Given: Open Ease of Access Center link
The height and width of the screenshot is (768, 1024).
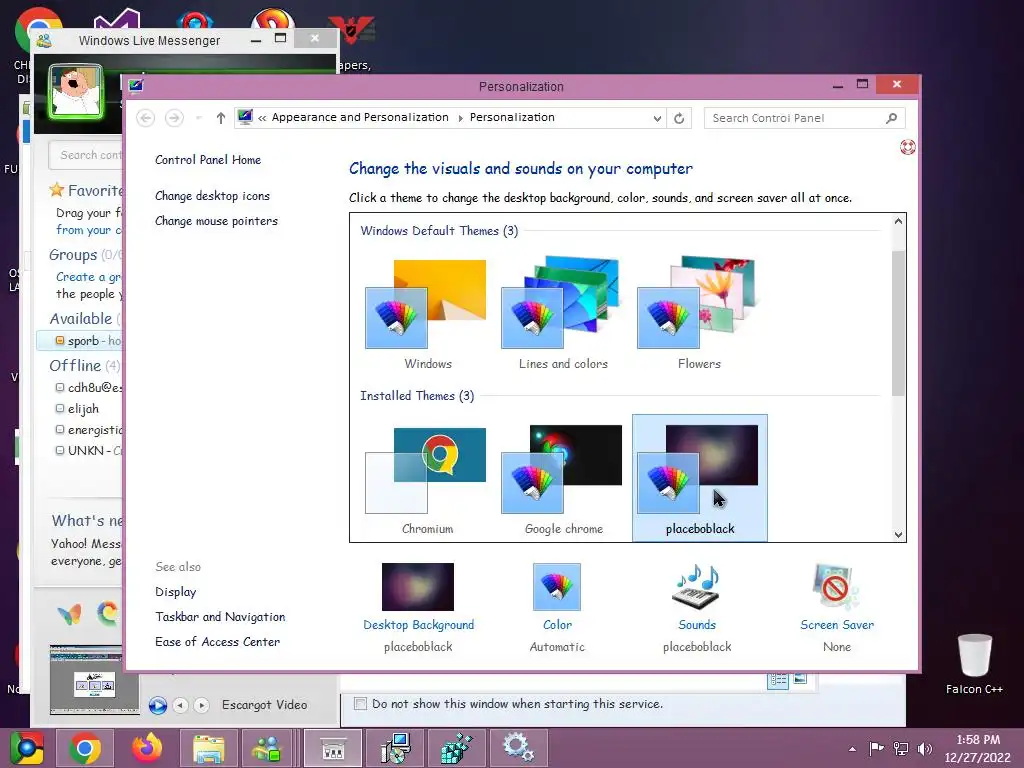Looking at the screenshot, I should (x=217, y=642).
